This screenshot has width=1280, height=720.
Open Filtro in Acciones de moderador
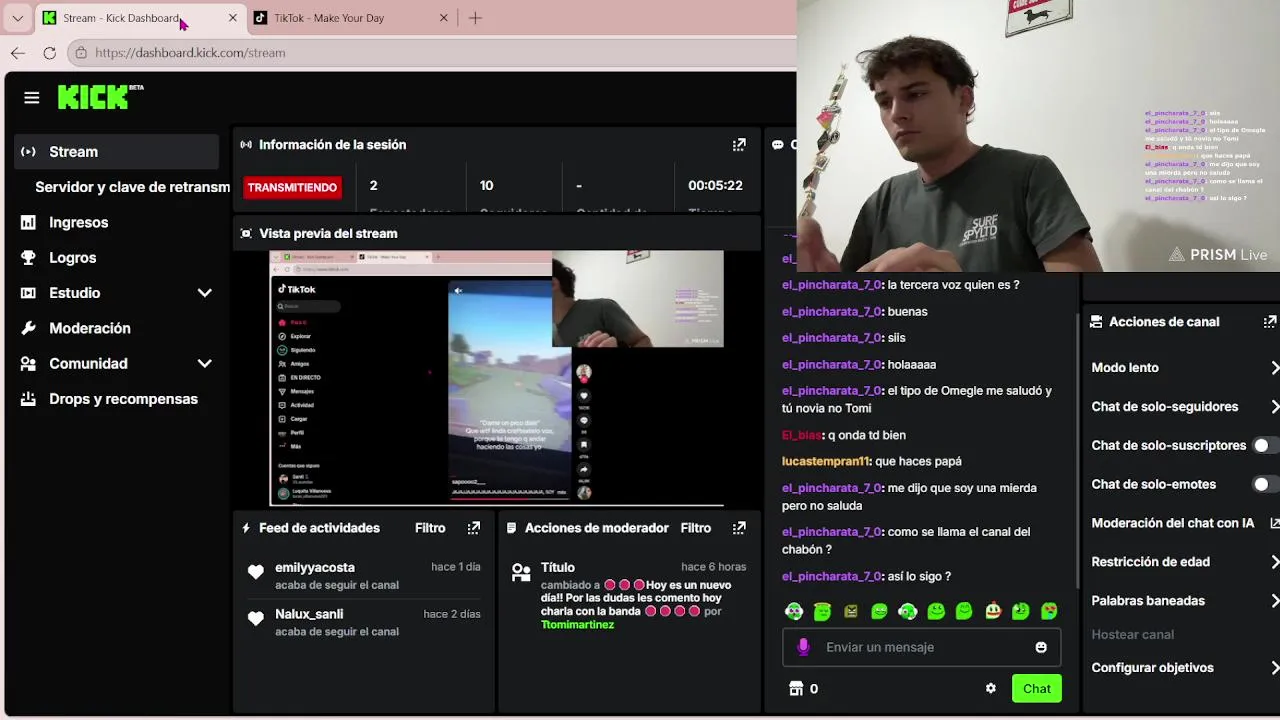click(696, 528)
